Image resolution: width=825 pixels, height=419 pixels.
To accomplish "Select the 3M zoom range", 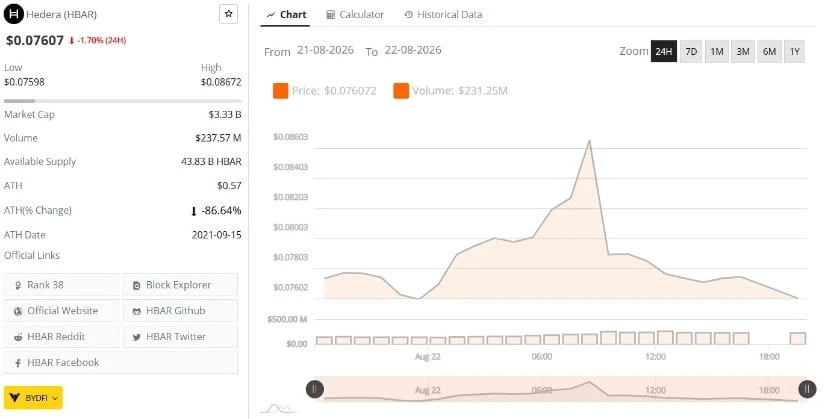I will [x=742, y=51].
